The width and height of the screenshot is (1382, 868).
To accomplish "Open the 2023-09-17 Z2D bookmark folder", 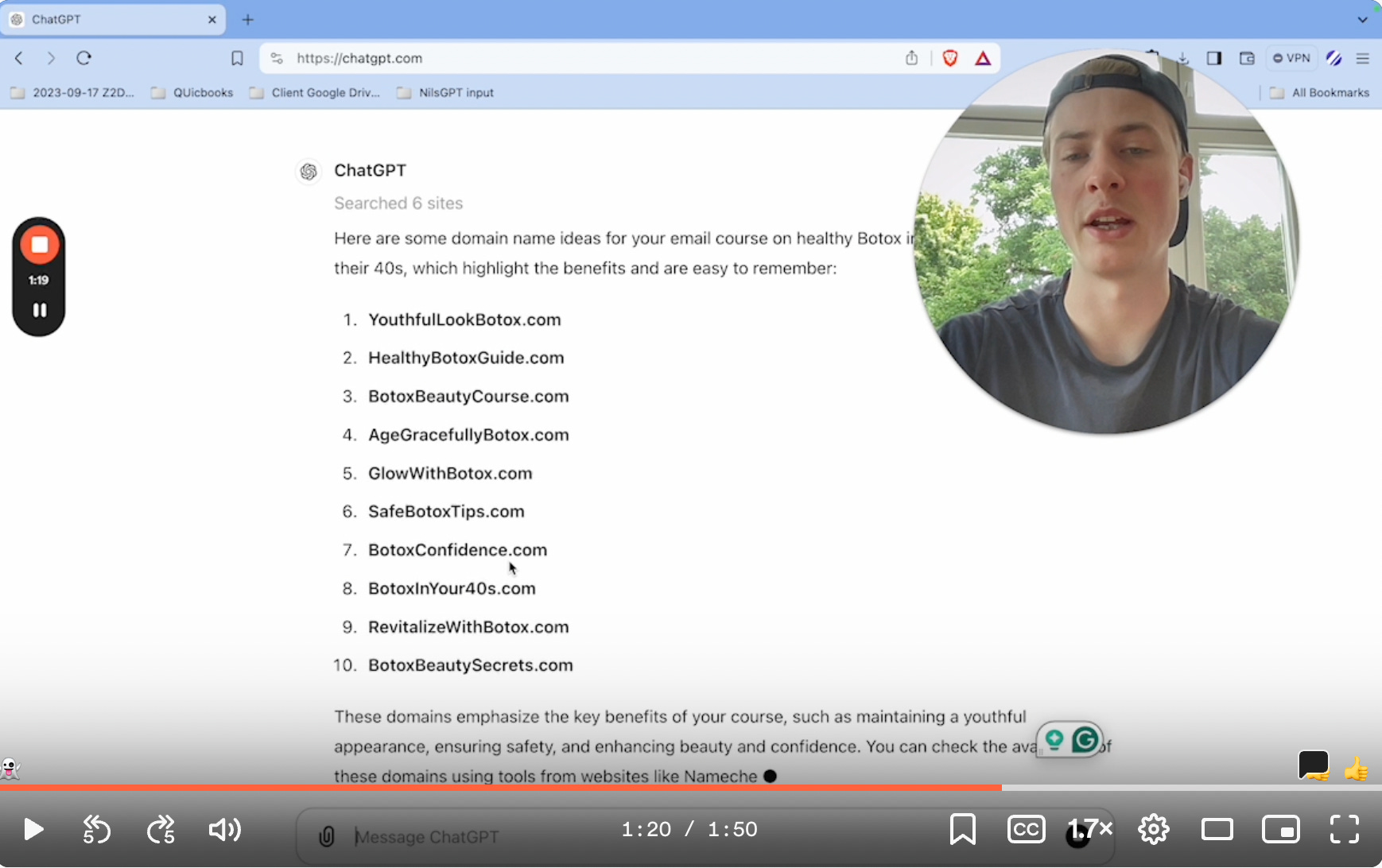I will pos(72,93).
